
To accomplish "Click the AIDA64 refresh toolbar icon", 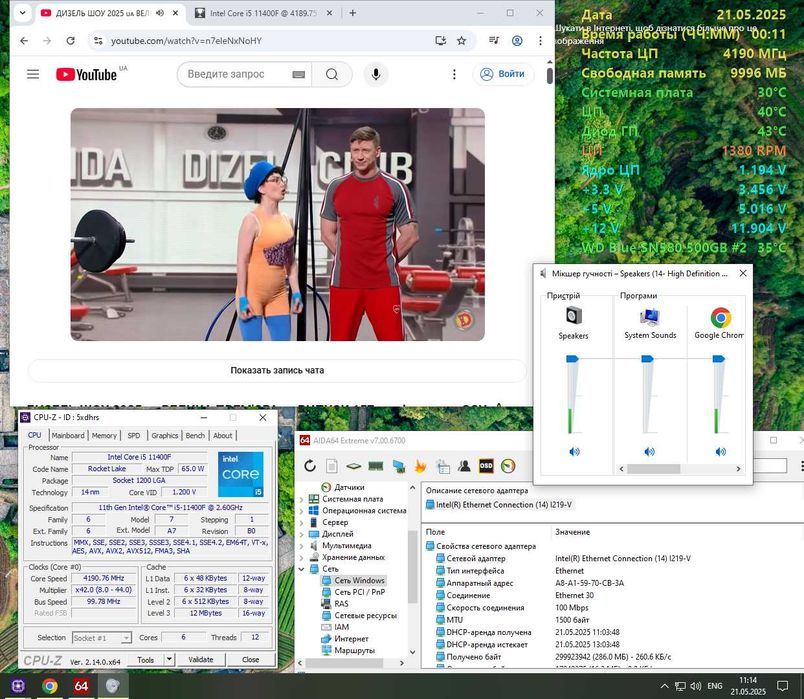I will [x=310, y=466].
